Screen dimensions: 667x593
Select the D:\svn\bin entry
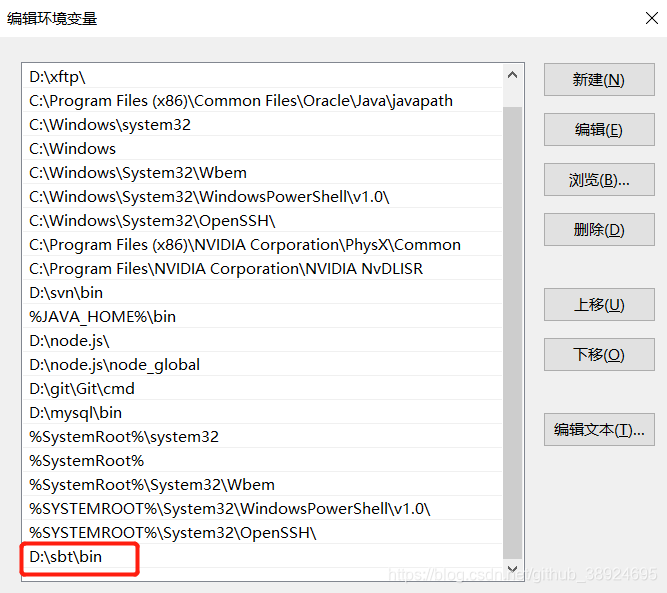(262, 293)
